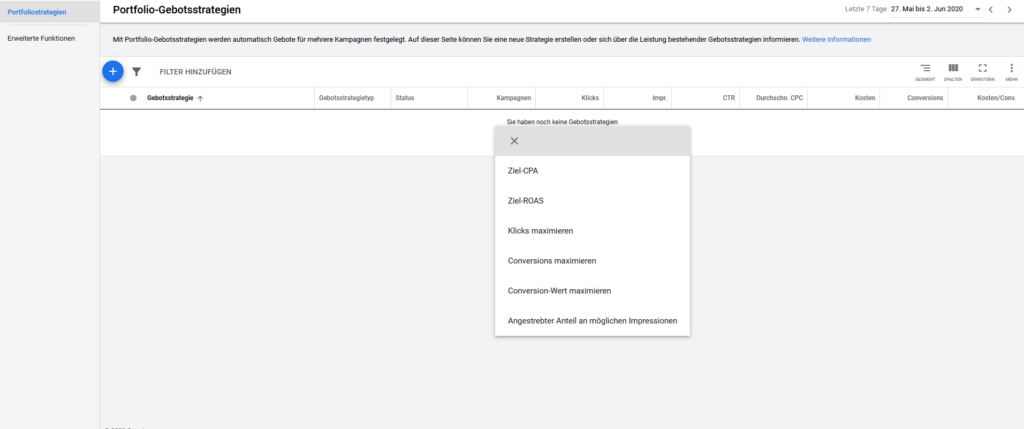The image size is (1024, 429).
Task: Open the Segment icon menu
Action: [925, 68]
